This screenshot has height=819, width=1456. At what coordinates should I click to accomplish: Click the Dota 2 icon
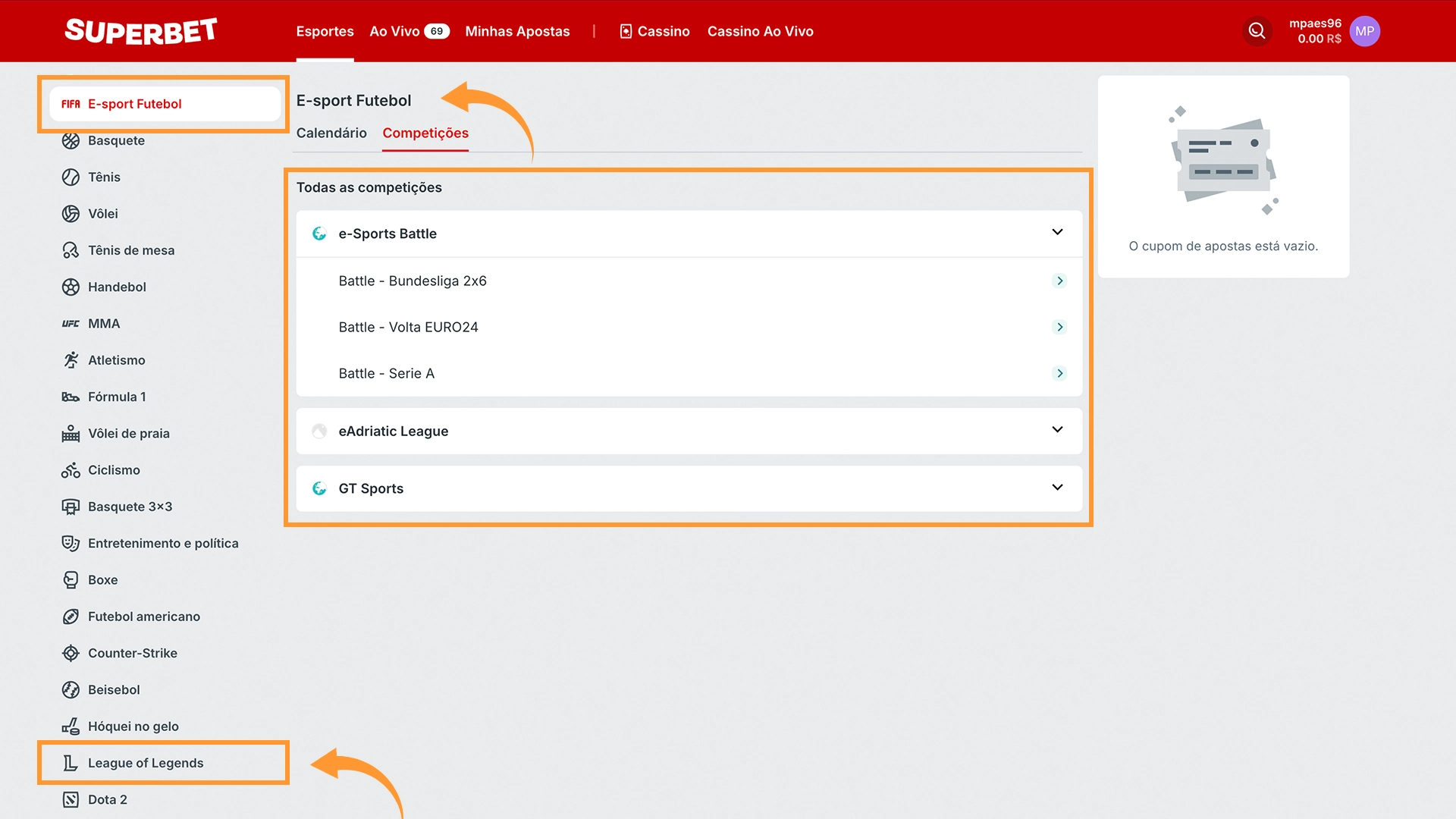71,799
